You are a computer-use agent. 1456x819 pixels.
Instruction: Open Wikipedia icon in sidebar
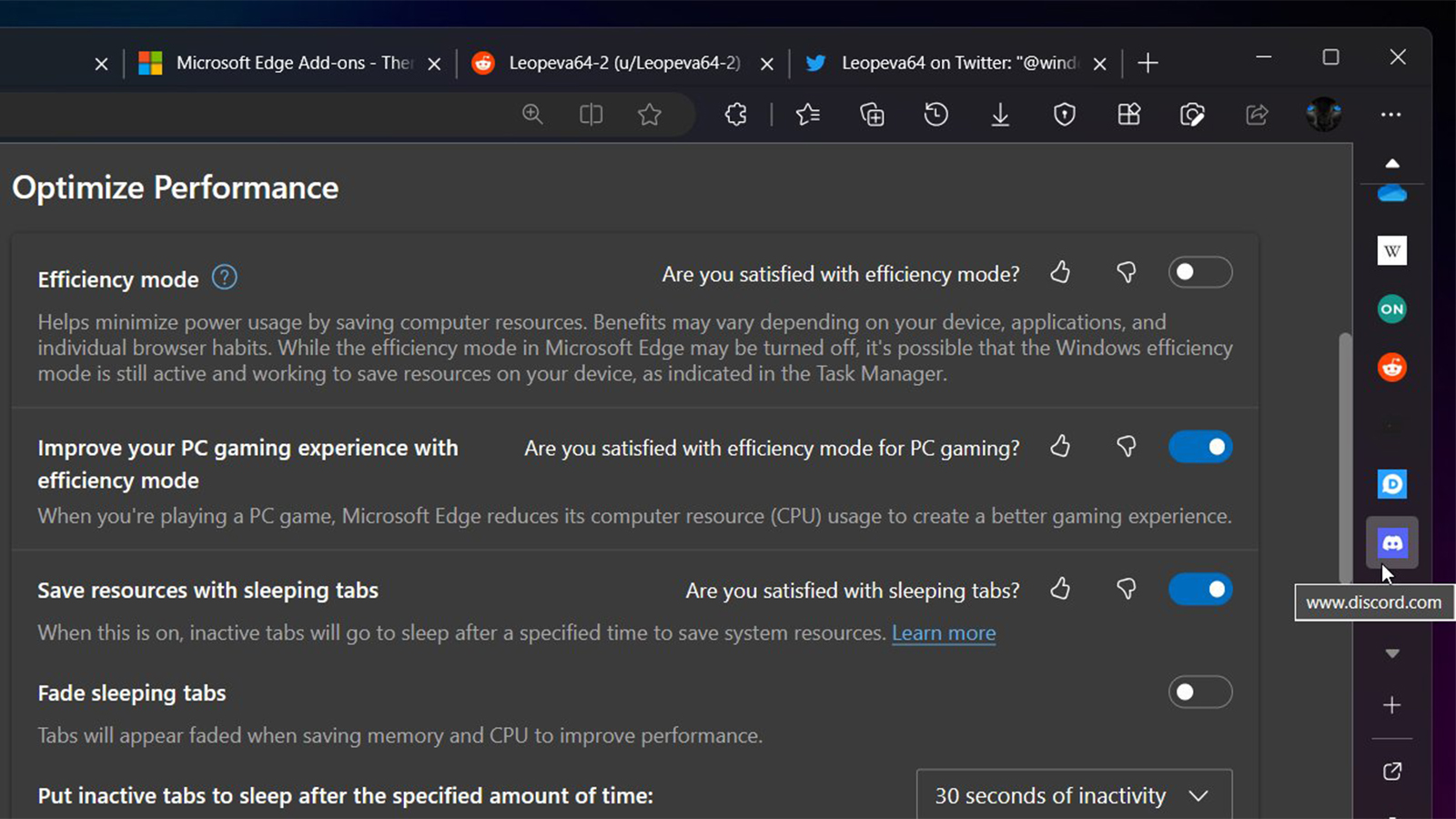1392,250
